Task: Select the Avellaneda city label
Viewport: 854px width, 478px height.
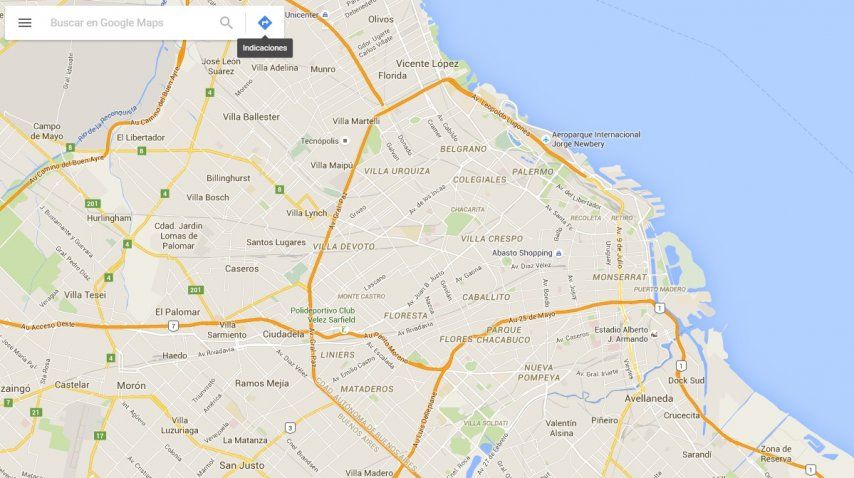Action: click(649, 399)
